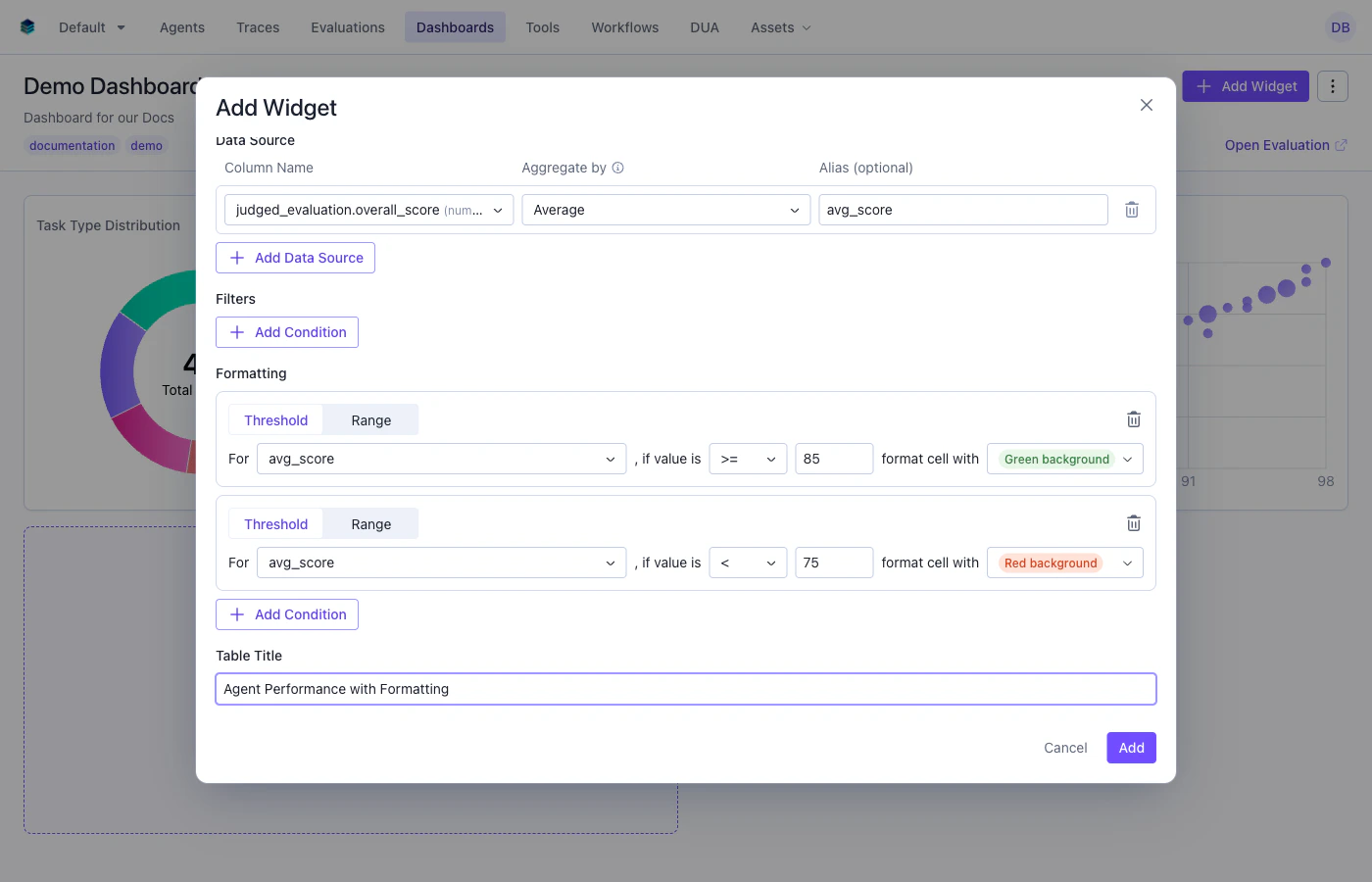Screen dimensions: 1372x882
Task: Go to the Agents tab
Action: coord(182,27)
